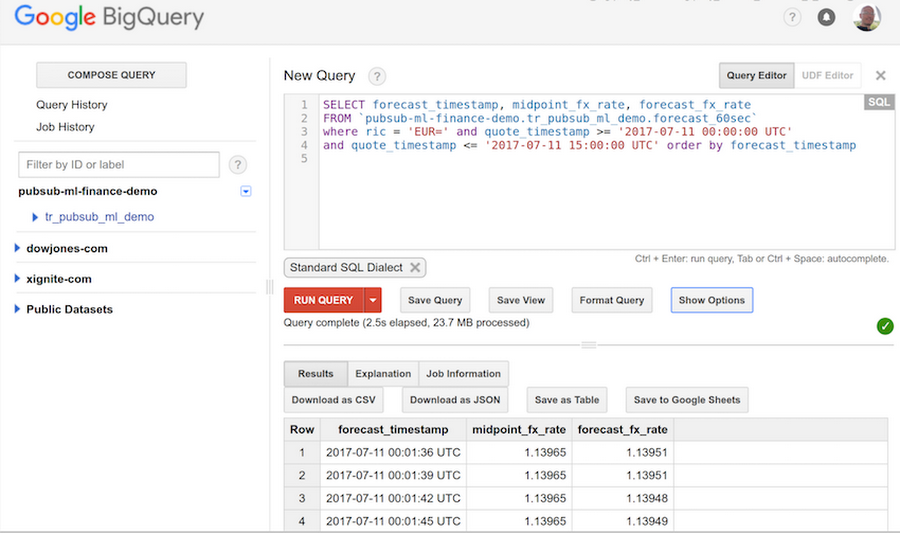
Task: Open help icon beside the filter field
Action: pyautogui.click(x=238, y=165)
